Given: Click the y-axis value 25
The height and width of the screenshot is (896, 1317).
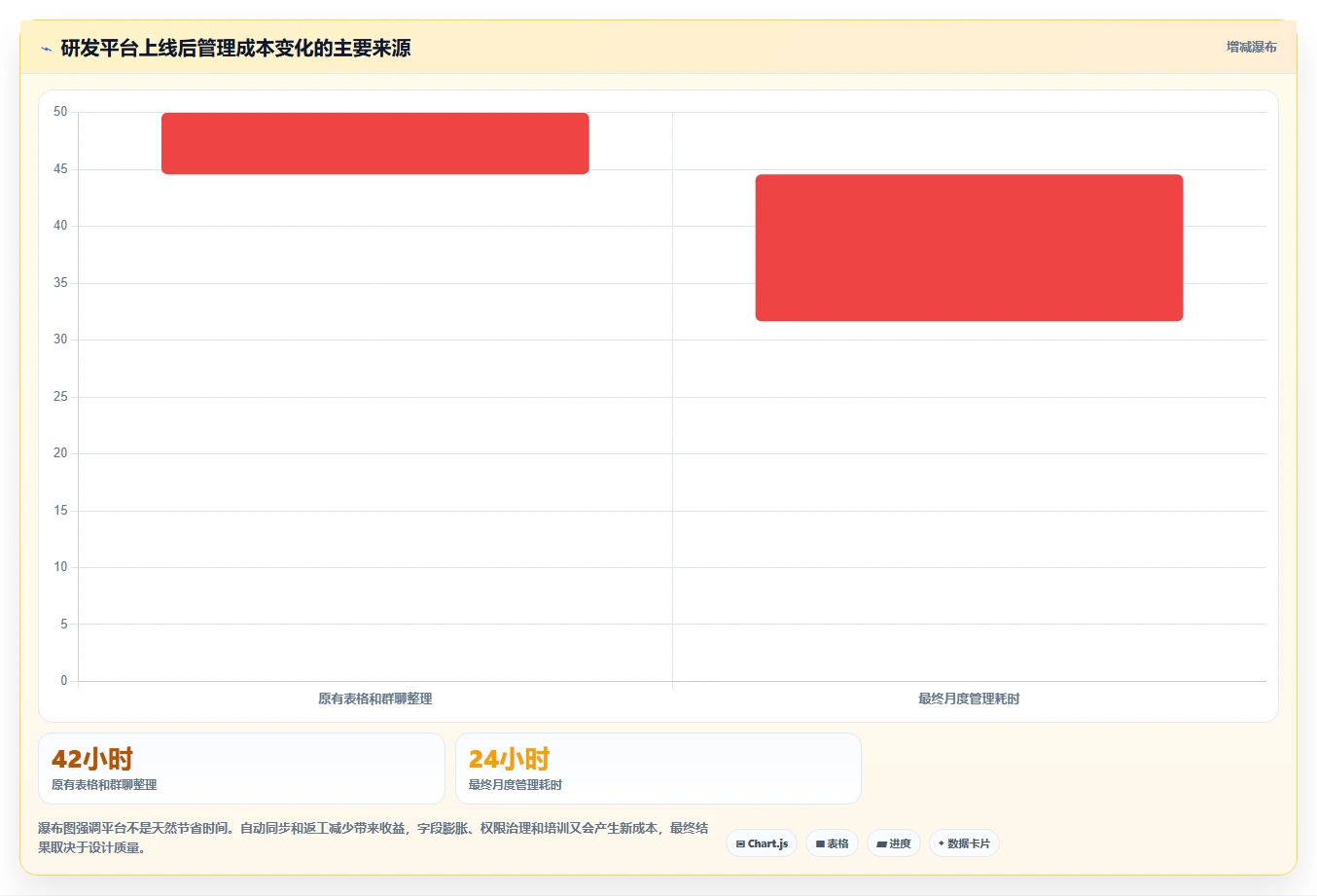Looking at the screenshot, I should click(60, 397).
